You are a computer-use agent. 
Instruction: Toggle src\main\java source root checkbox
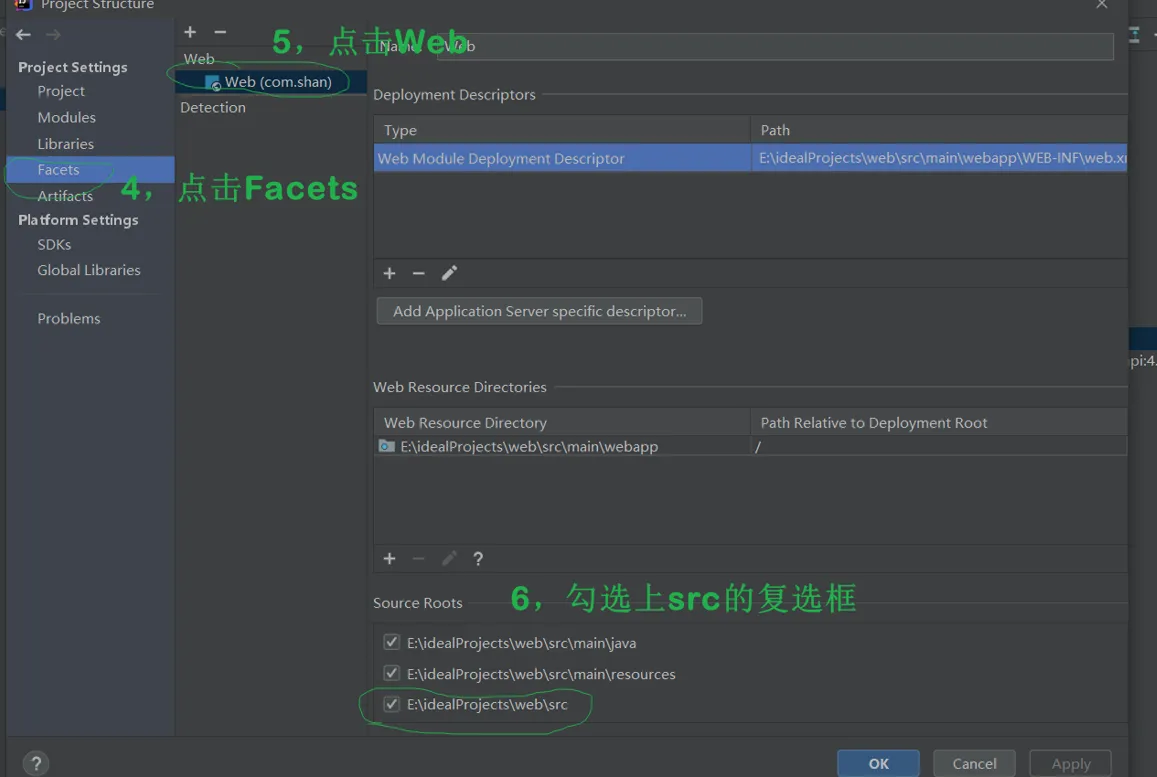click(x=392, y=643)
